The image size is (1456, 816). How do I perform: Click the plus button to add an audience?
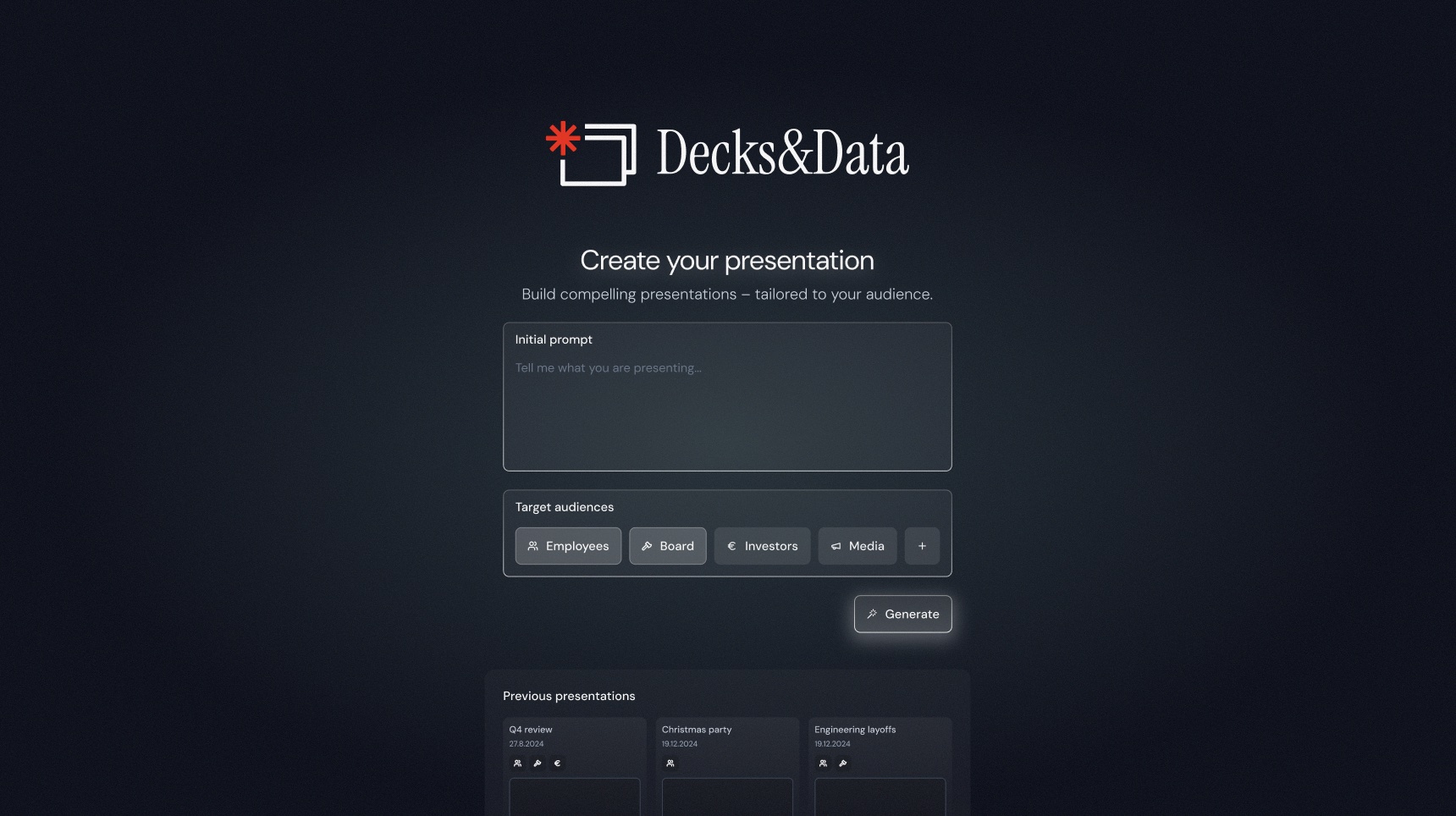point(922,546)
